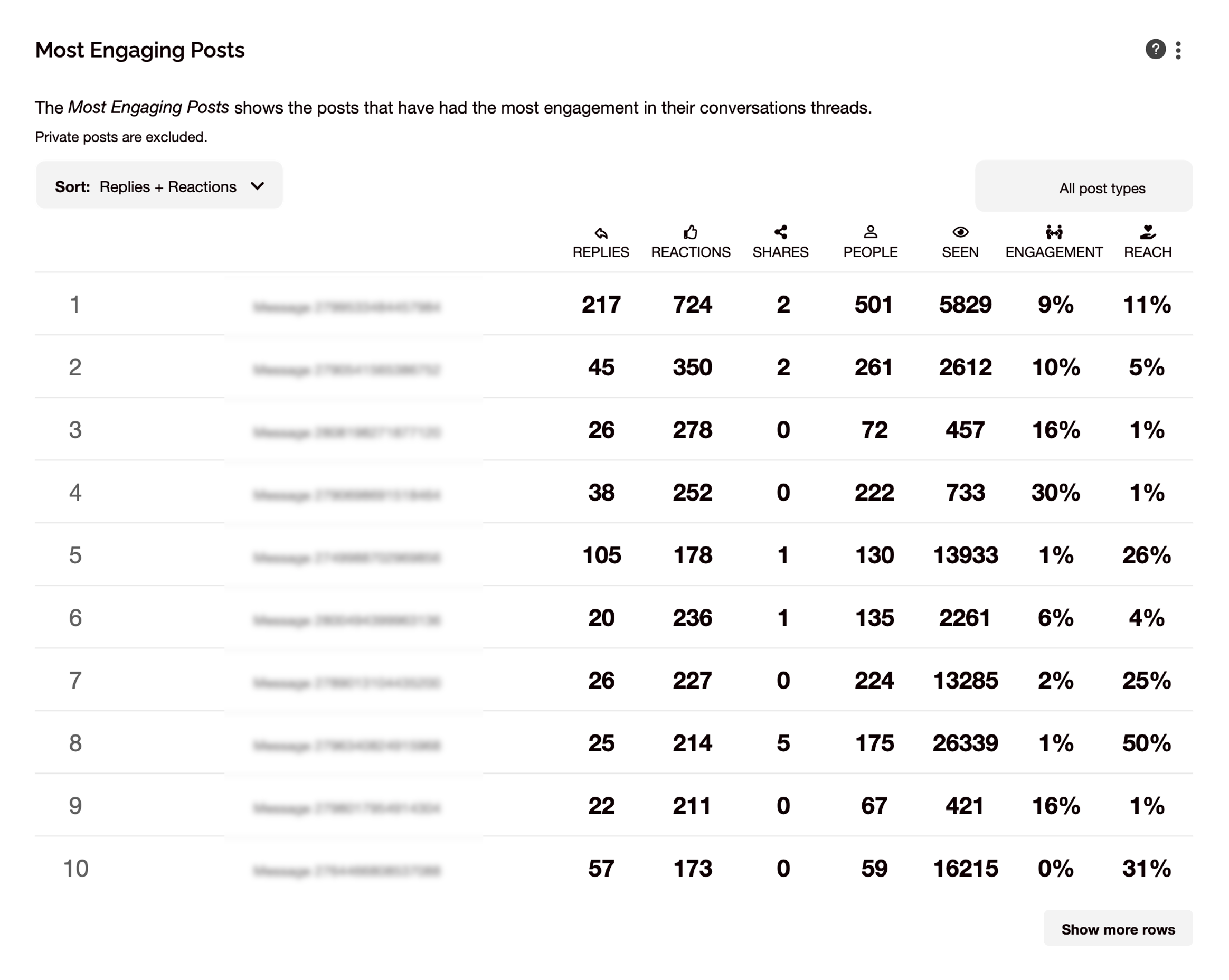
Task: Select the REACTIONS column label
Action: (x=691, y=252)
